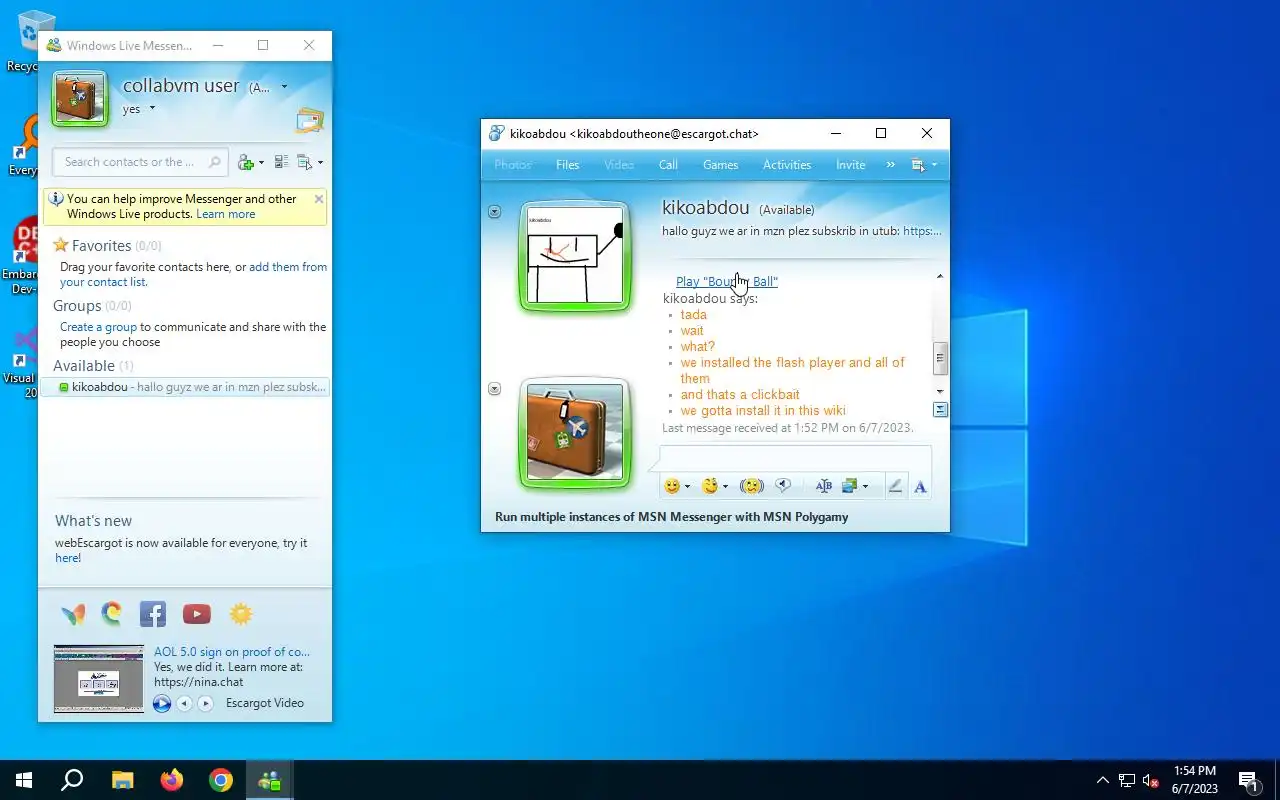Send a nudge to kikoabdou

(x=752, y=486)
